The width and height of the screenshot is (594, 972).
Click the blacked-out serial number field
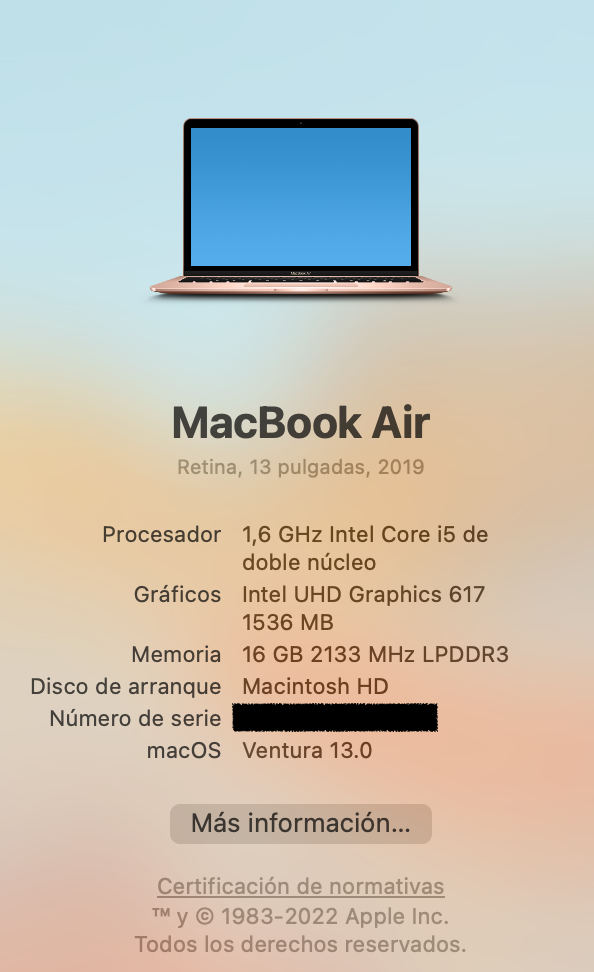point(335,718)
